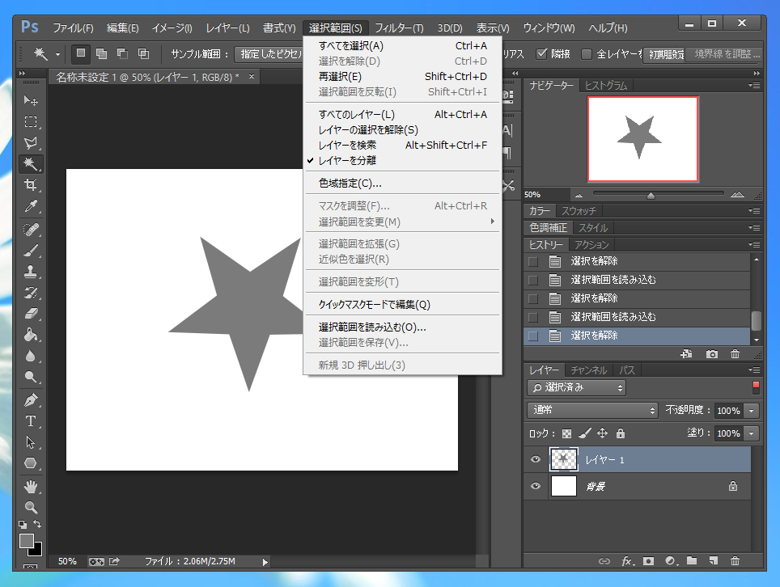Select the Brush tool
780x587 pixels.
pyautogui.click(x=30, y=251)
